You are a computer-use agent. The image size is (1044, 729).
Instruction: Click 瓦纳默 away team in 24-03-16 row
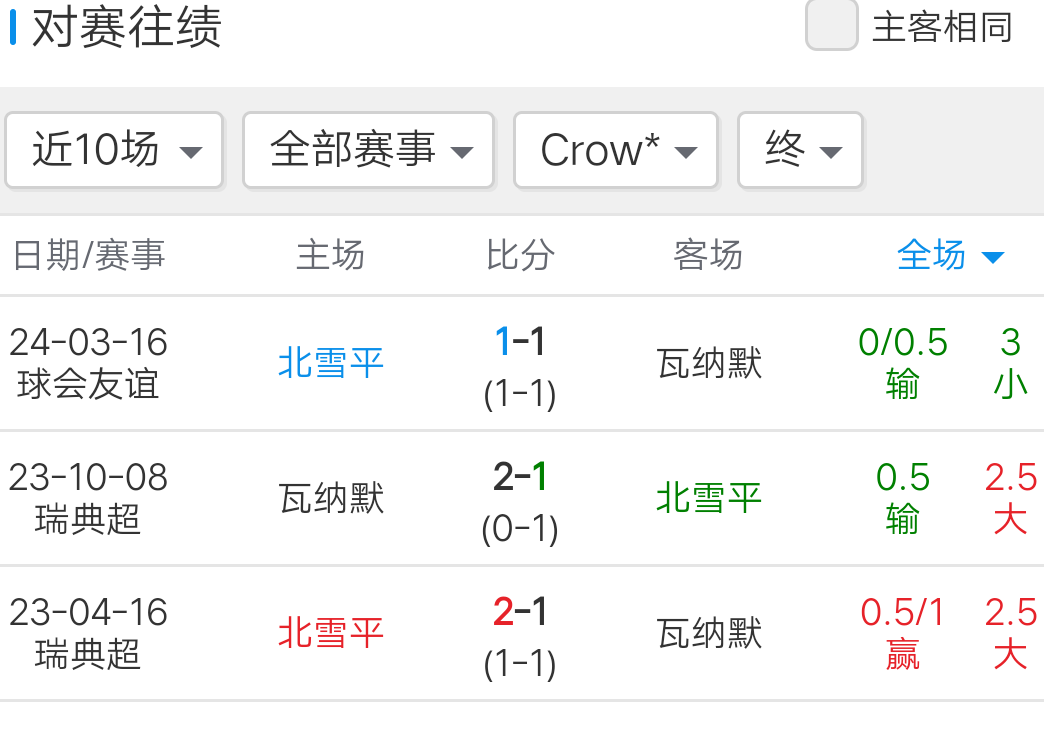point(709,363)
